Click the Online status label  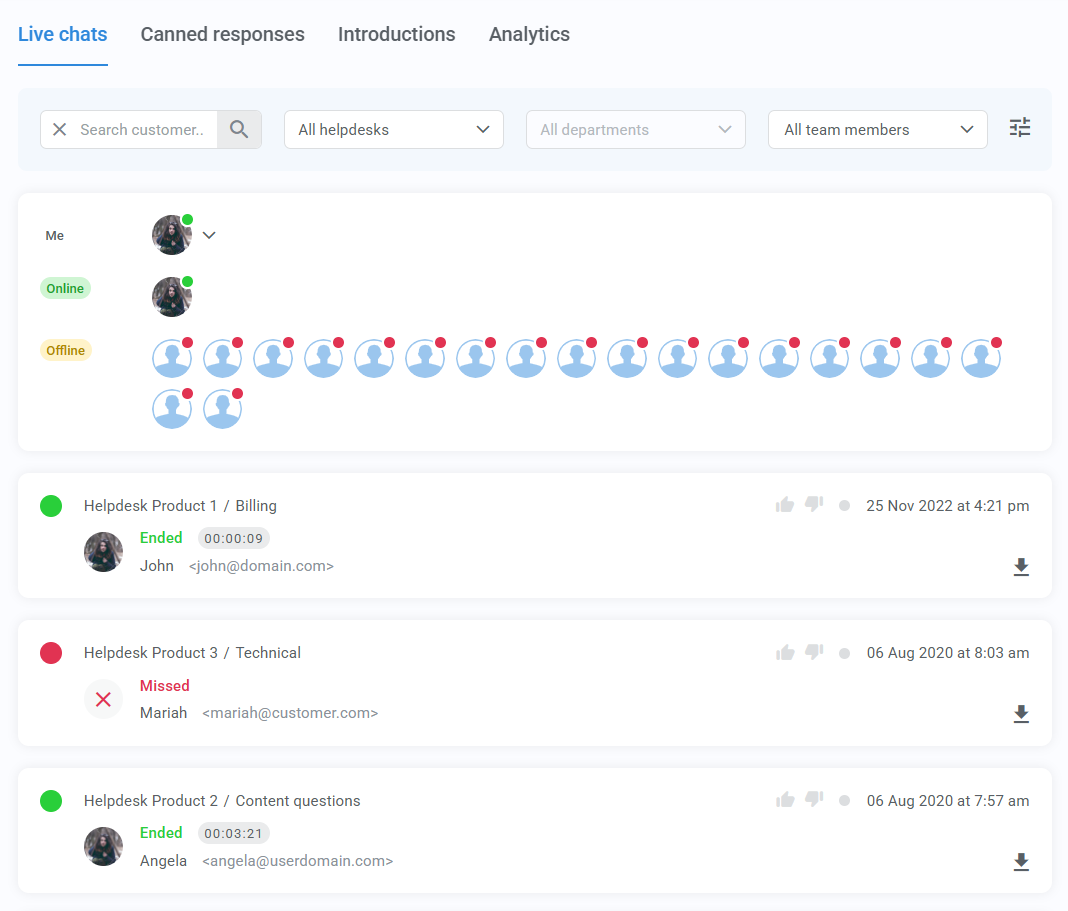tap(65, 288)
